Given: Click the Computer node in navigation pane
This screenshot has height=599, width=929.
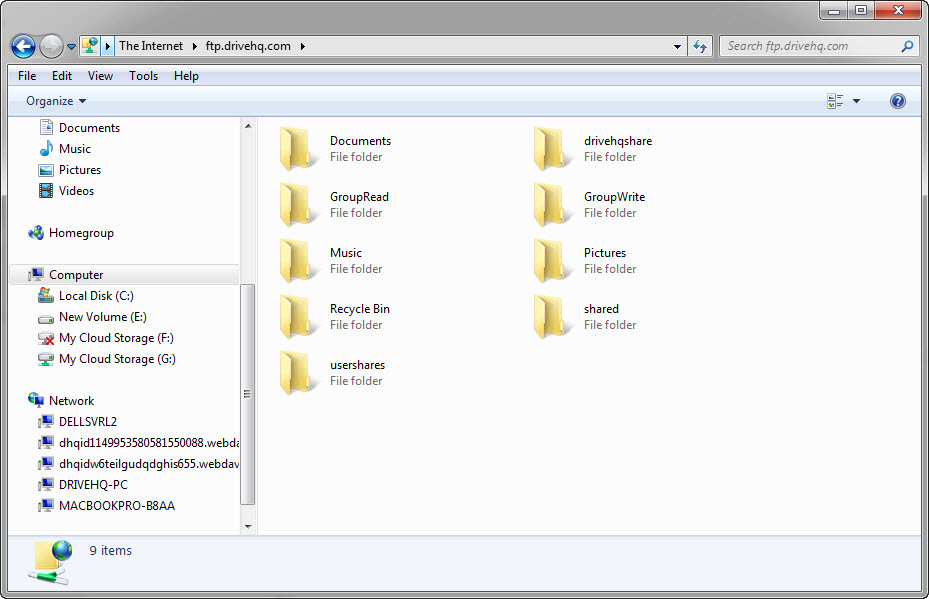Looking at the screenshot, I should coord(76,275).
